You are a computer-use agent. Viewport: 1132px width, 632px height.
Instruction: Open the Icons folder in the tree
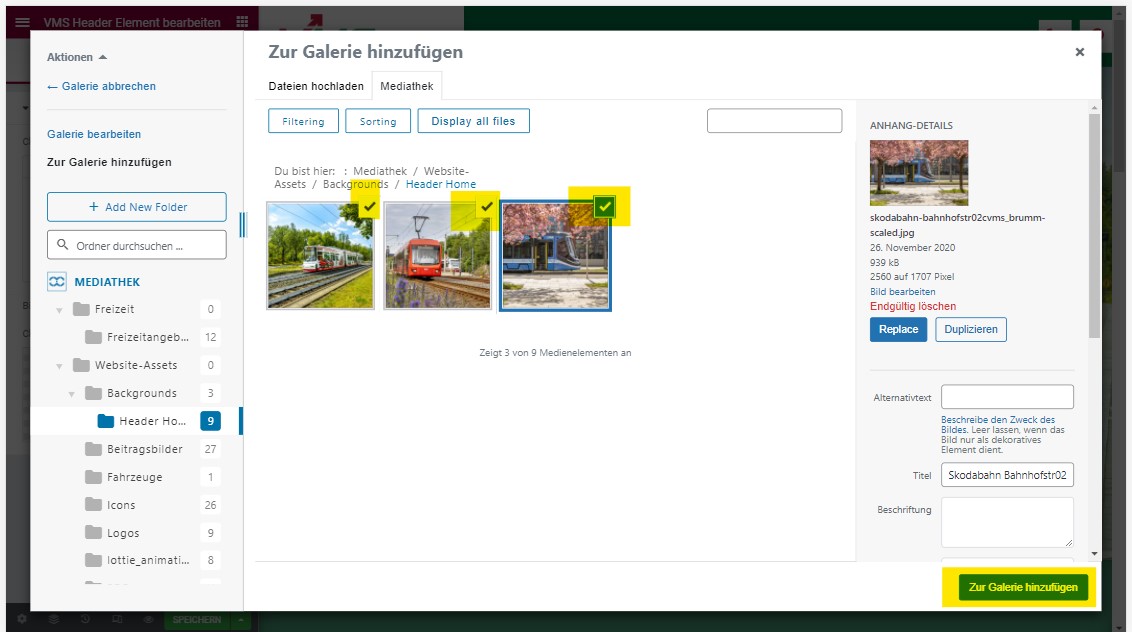coord(121,505)
